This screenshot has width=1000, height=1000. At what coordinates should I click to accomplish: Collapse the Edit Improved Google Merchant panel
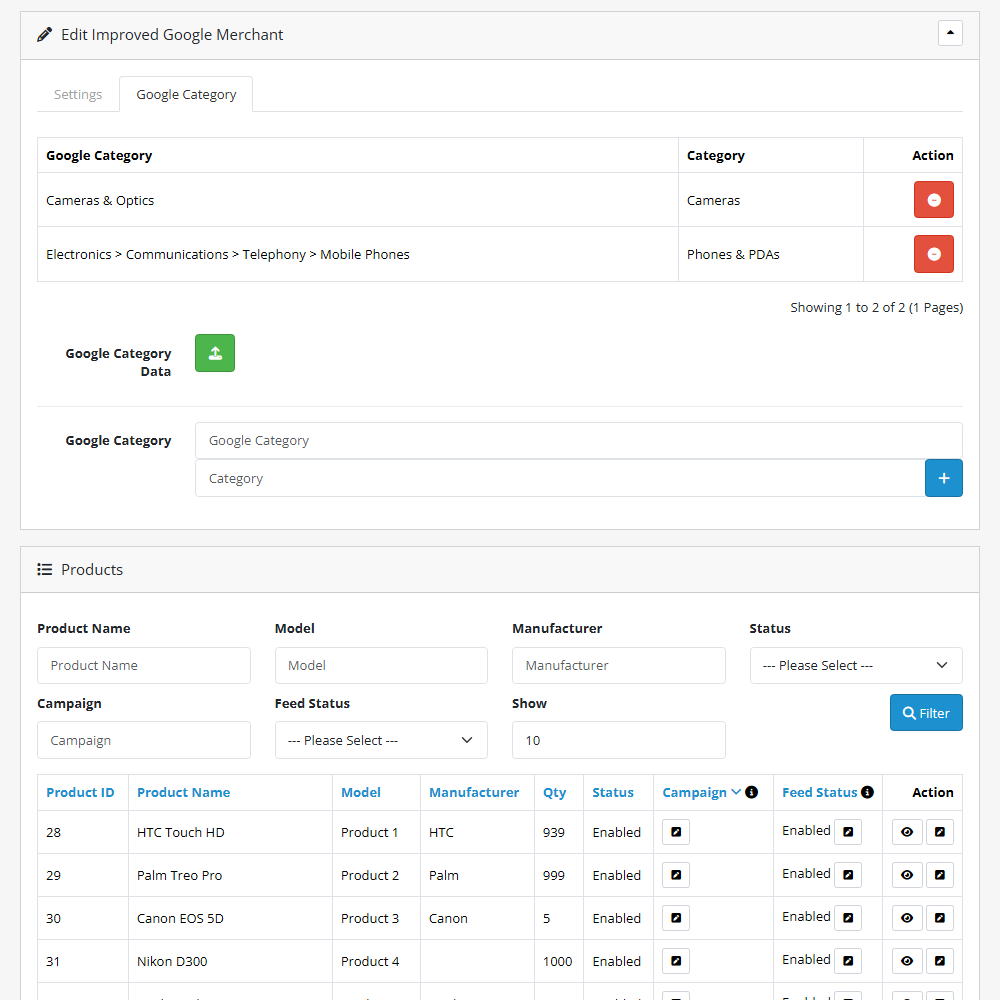click(949, 32)
